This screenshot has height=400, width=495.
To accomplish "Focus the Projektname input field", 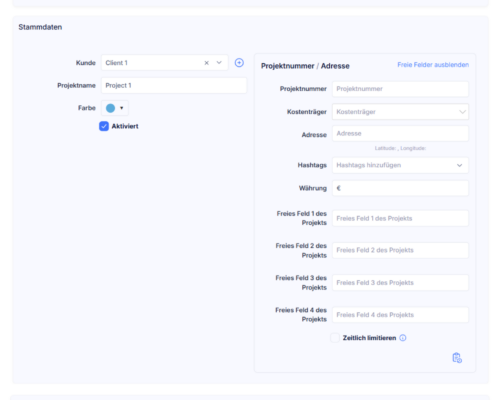I will [x=174, y=85].
